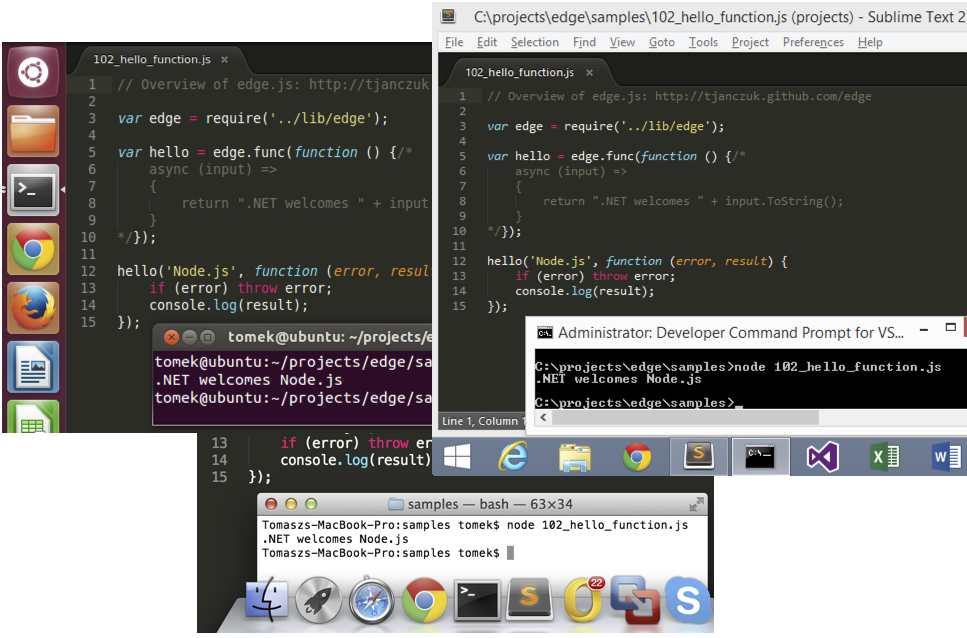Open the Project menu in Sublime Text
The height and width of the screenshot is (638, 967).
(x=750, y=42)
